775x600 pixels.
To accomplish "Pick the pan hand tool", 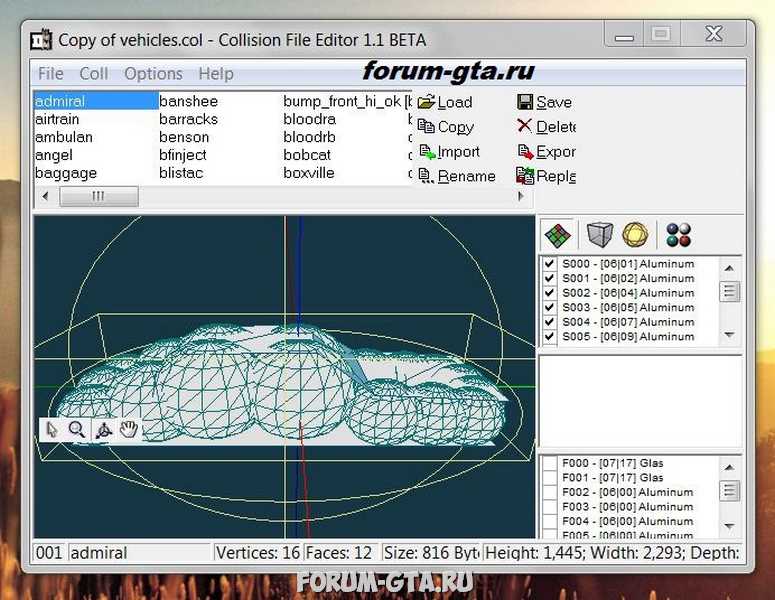I will pyautogui.click(x=129, y=429).
